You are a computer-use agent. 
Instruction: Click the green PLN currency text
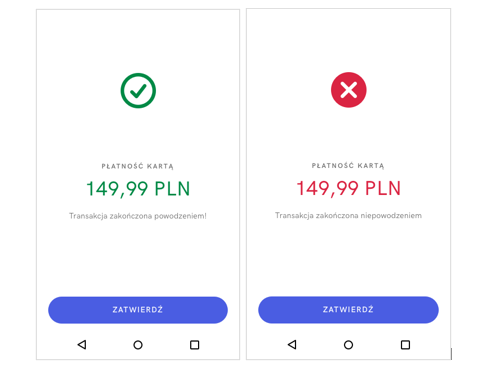[x=172, y=189]
